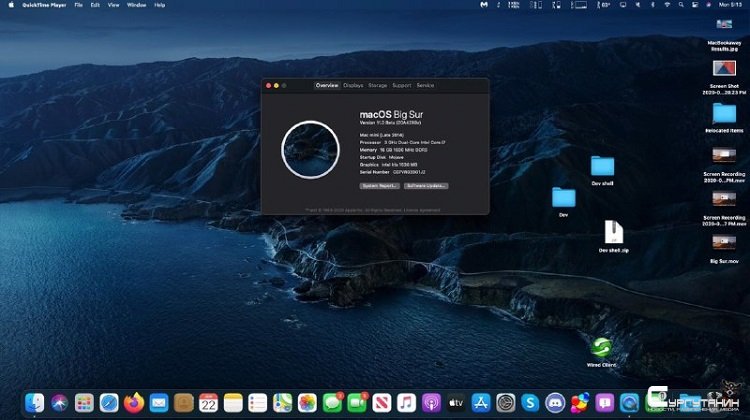
Task: Open Finder from the dock
Action: [34, 403]
